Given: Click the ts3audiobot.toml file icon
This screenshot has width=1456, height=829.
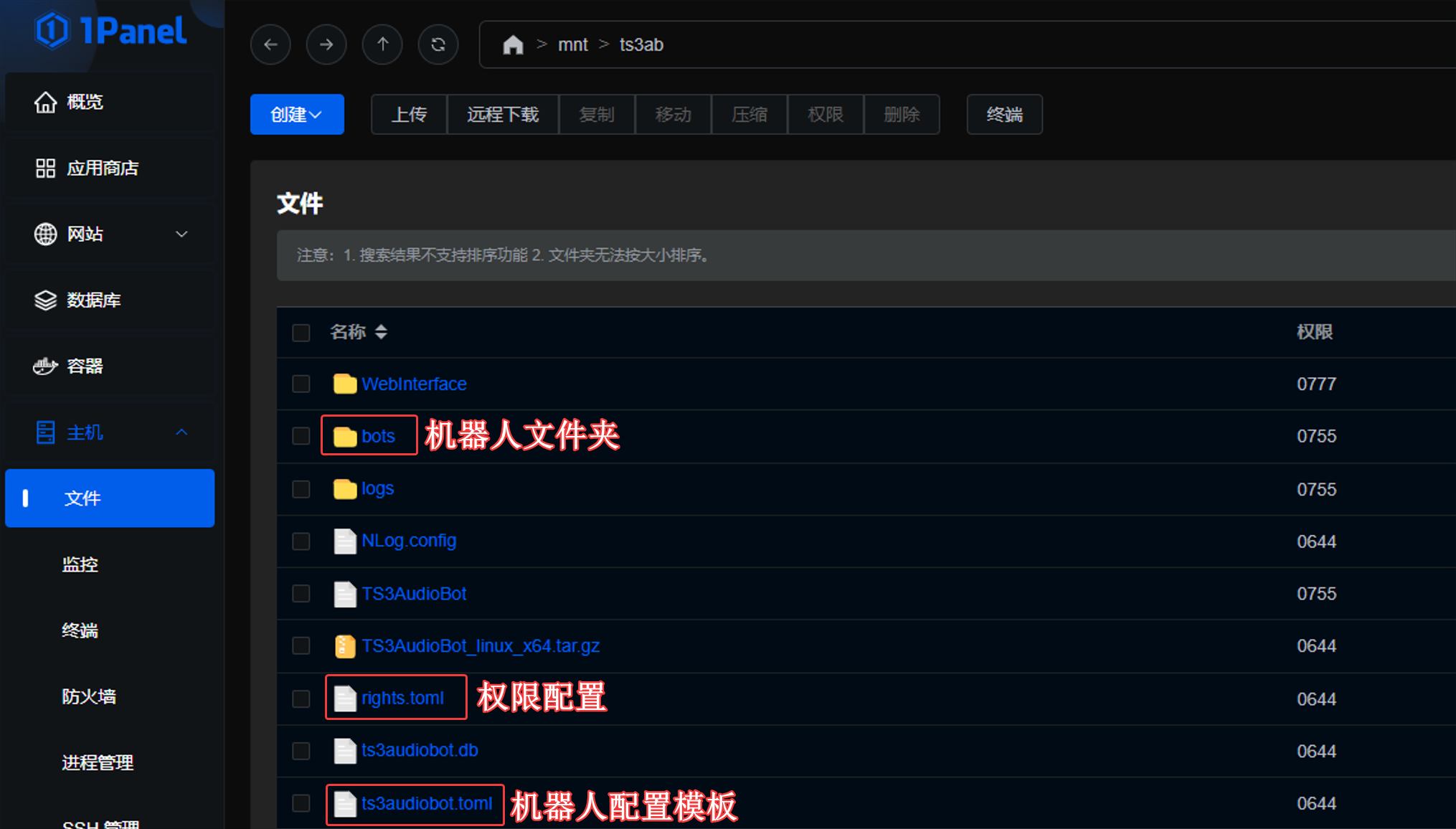Looking at the screenshot, I should click(x=345, y=804).
